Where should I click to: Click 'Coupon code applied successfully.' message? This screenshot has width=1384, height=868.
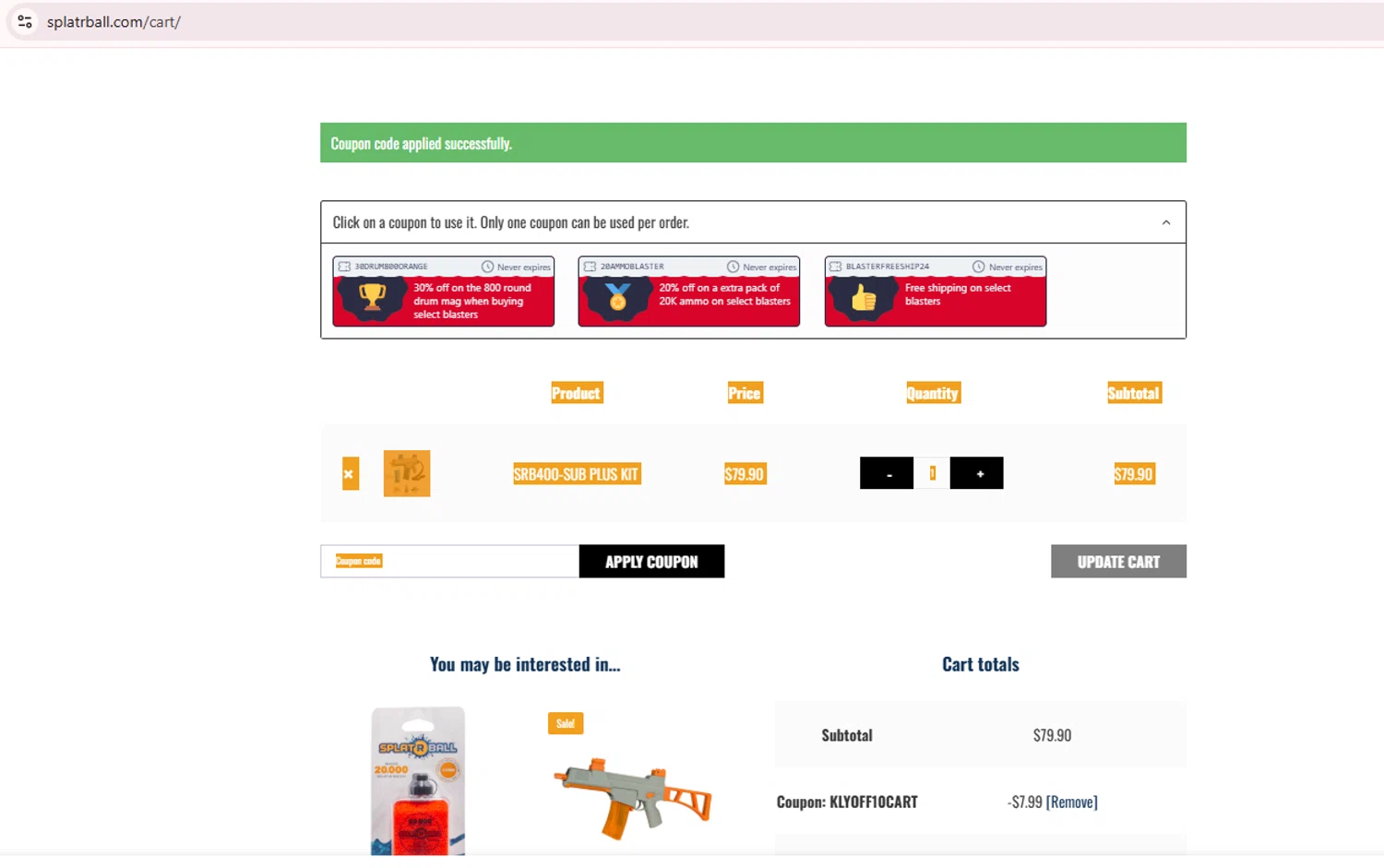(422, 144)
